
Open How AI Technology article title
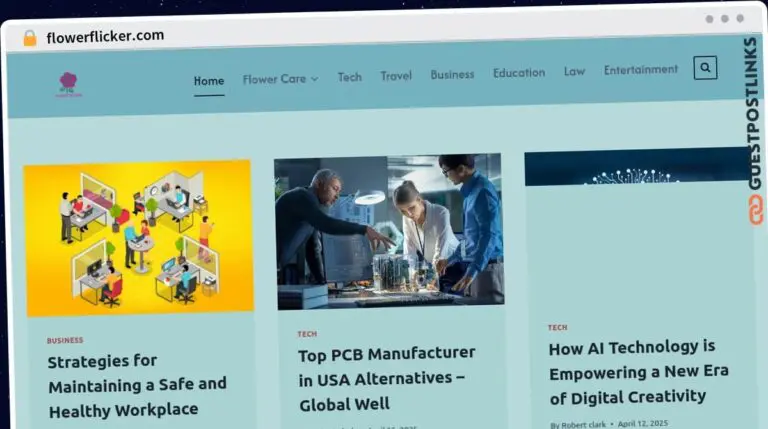(639, 373)
